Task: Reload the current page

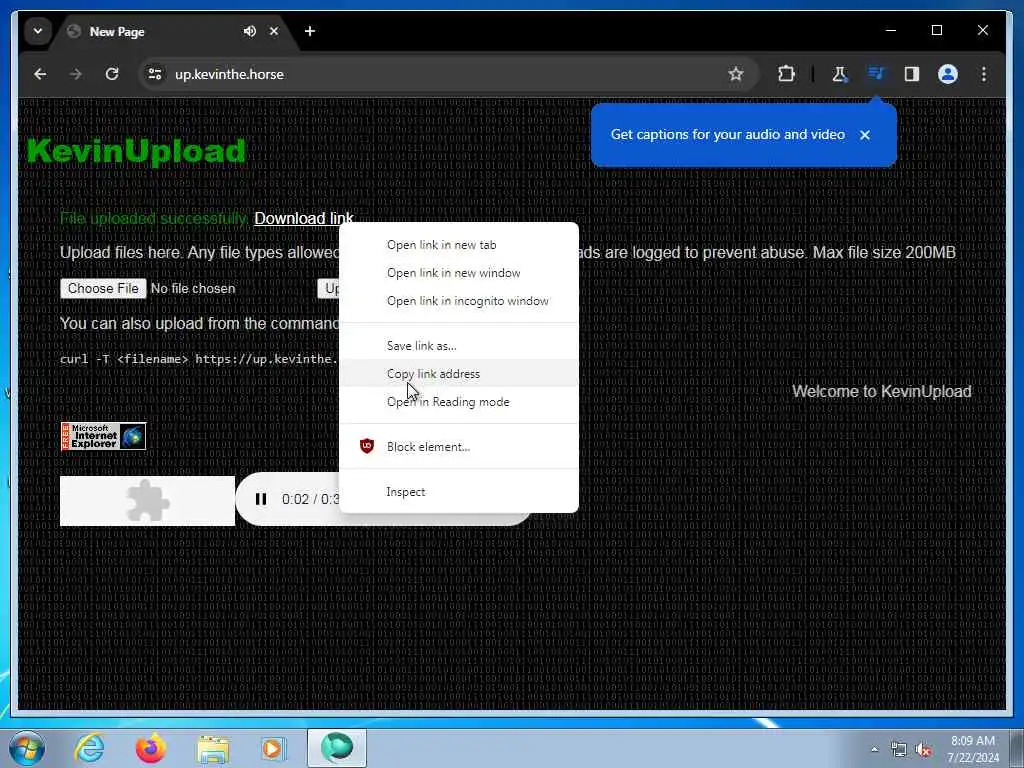Action: click(112, 74)
